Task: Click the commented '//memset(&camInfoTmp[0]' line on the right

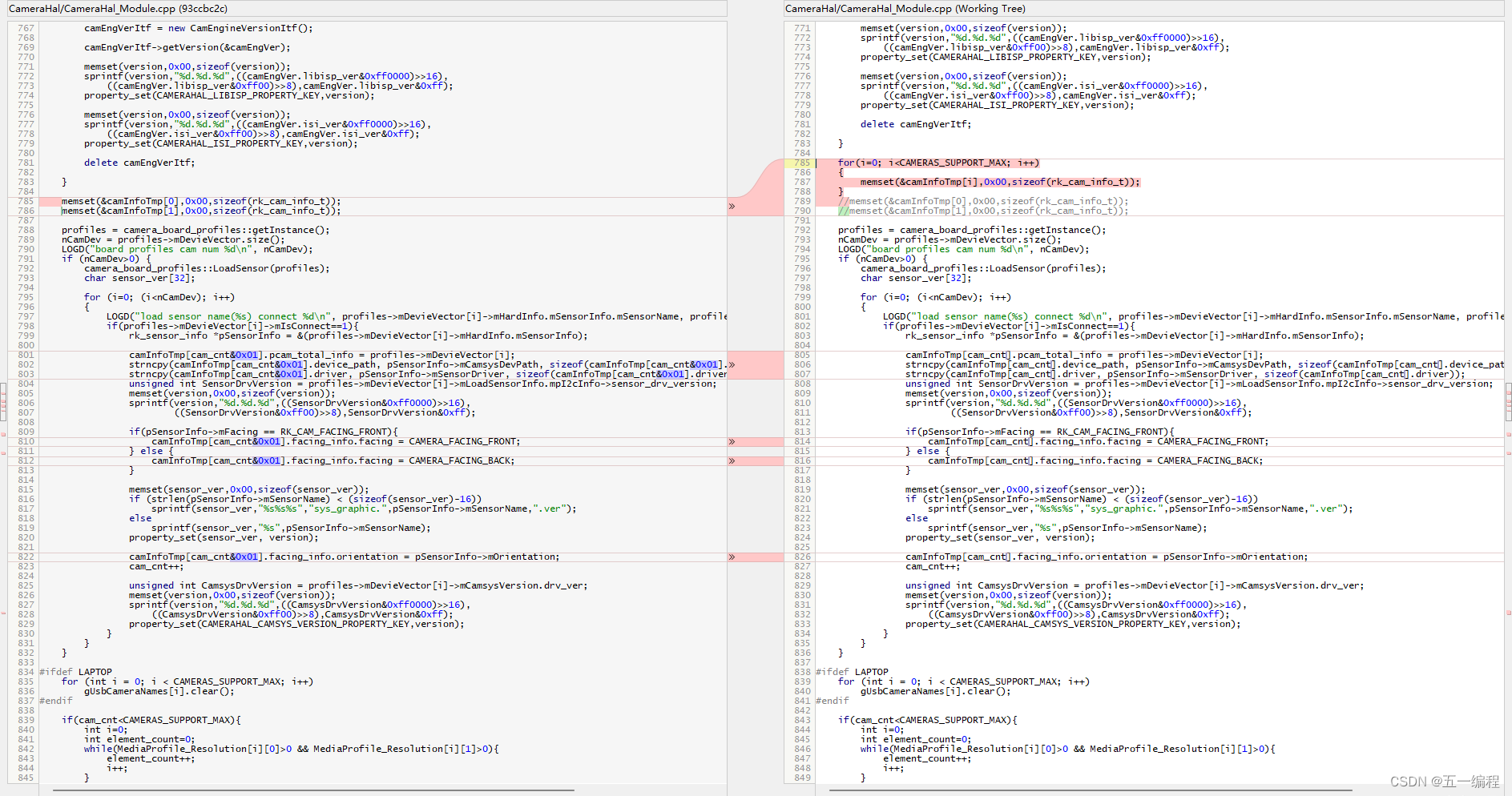Action: click(983, 202)
